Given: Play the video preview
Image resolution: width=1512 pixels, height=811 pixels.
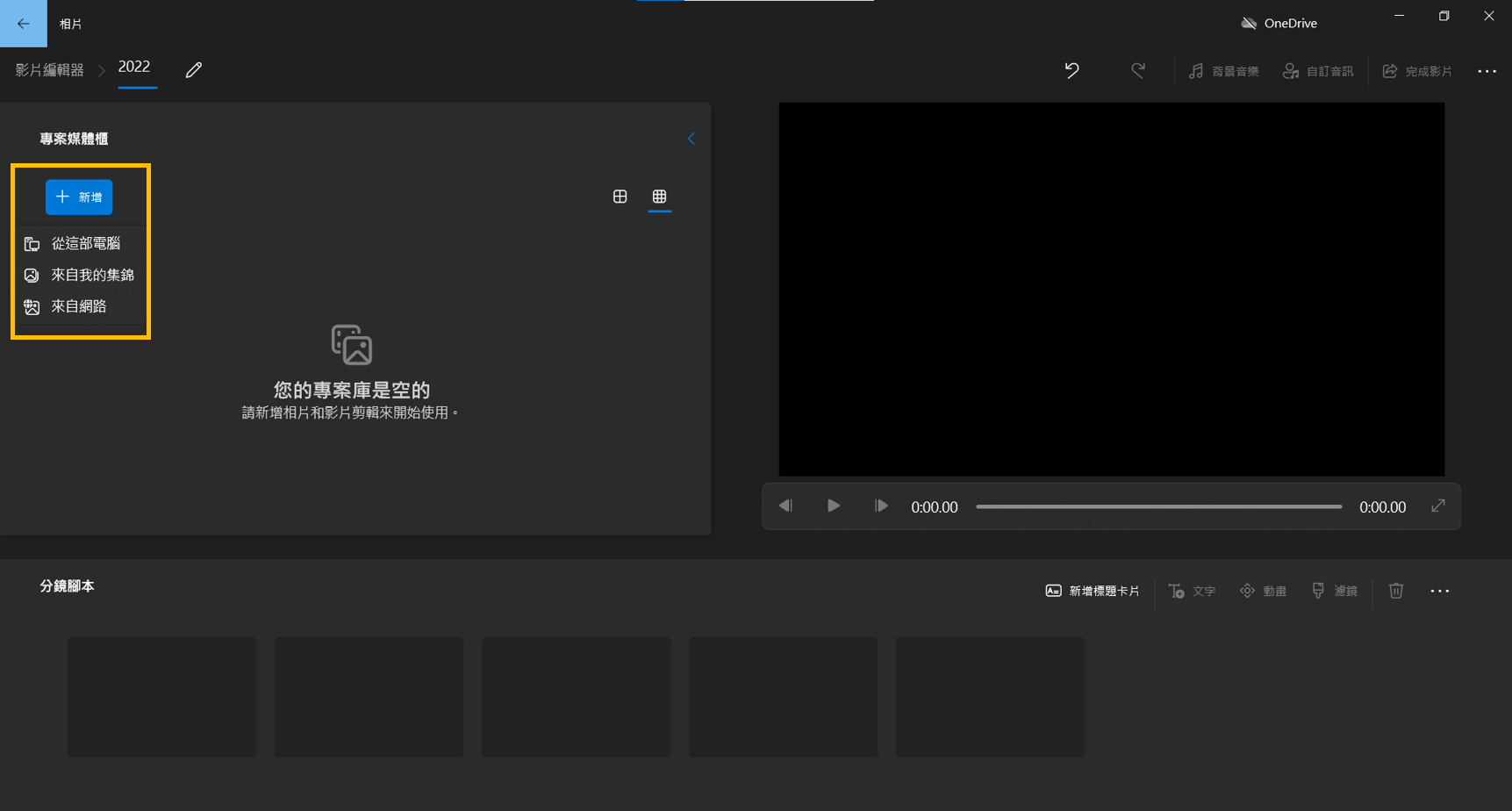Looking at the screenshot, I should tap(833, 506).
